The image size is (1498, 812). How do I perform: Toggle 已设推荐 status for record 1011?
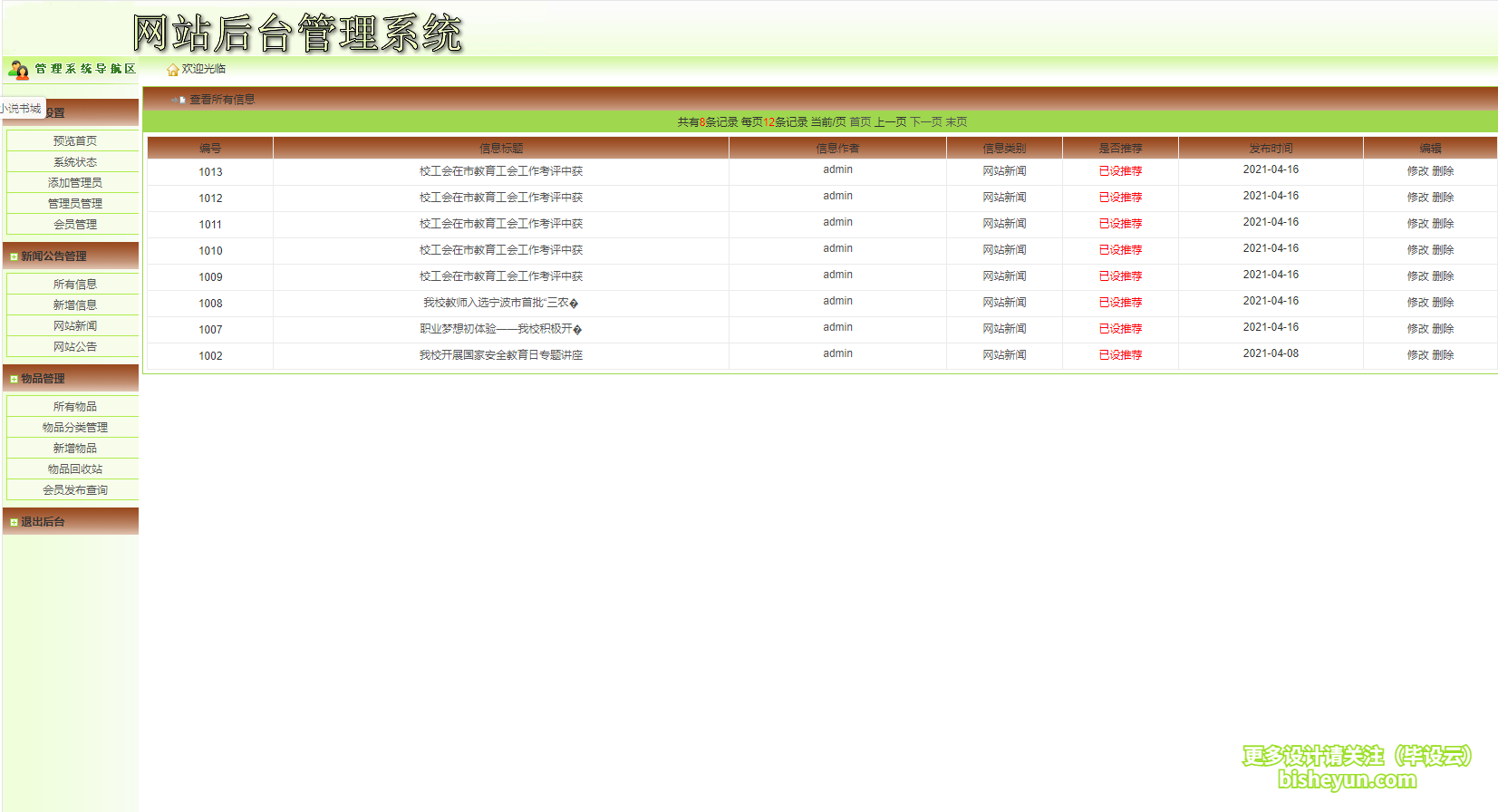coord(1120,223)
